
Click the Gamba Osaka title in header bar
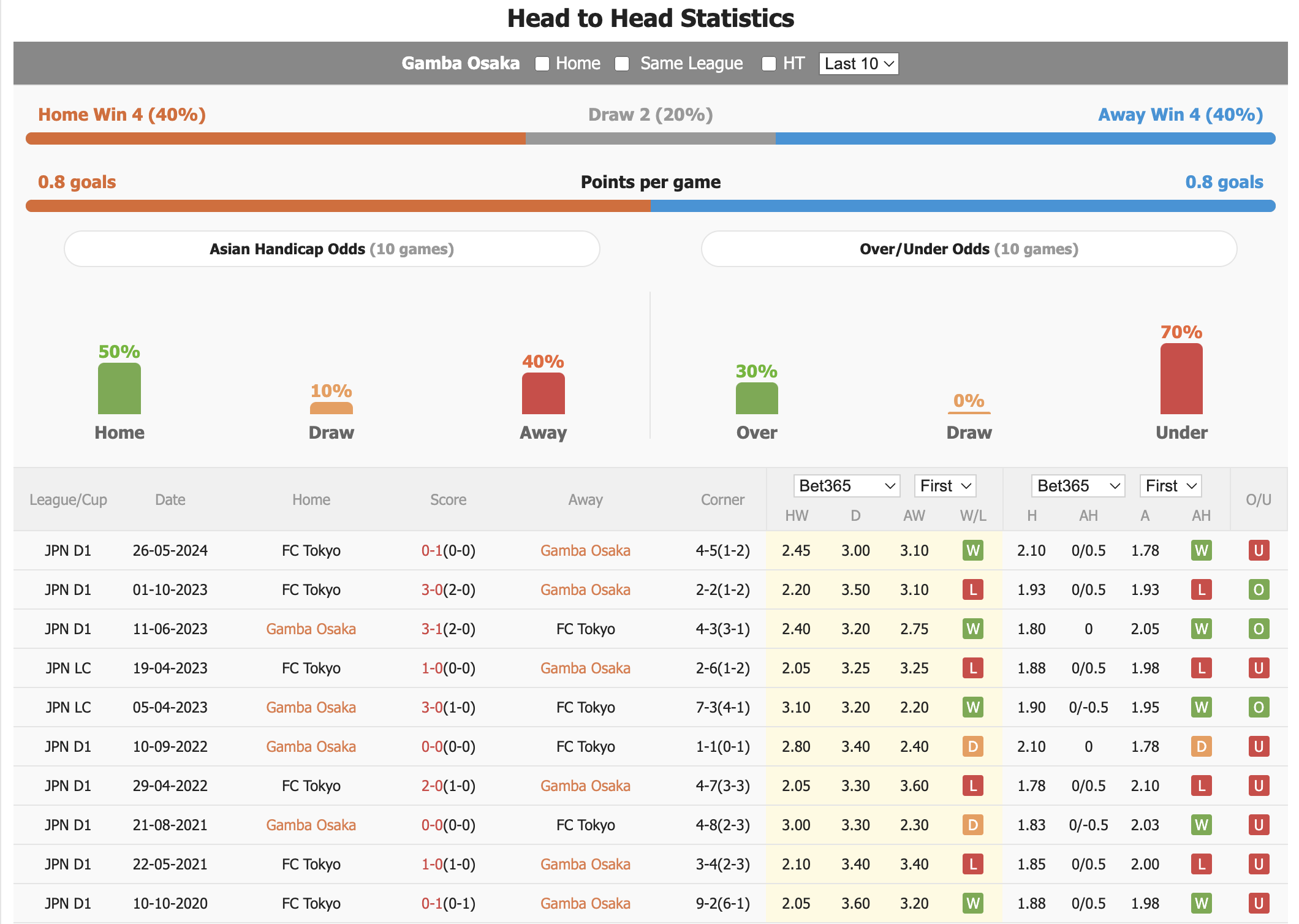tap(460, 63)
